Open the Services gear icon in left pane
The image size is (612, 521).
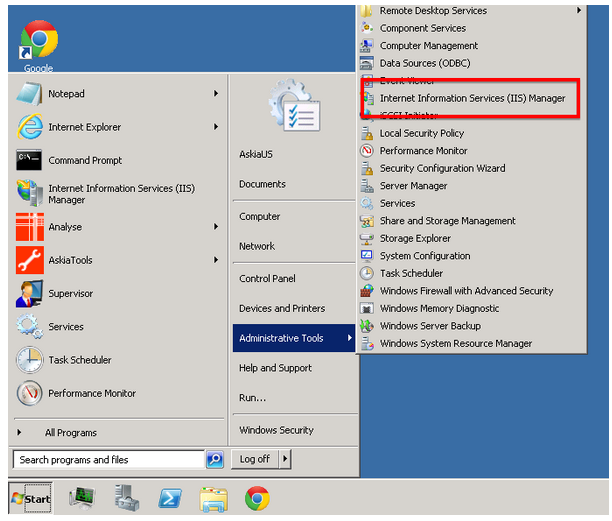coord(30,327)
